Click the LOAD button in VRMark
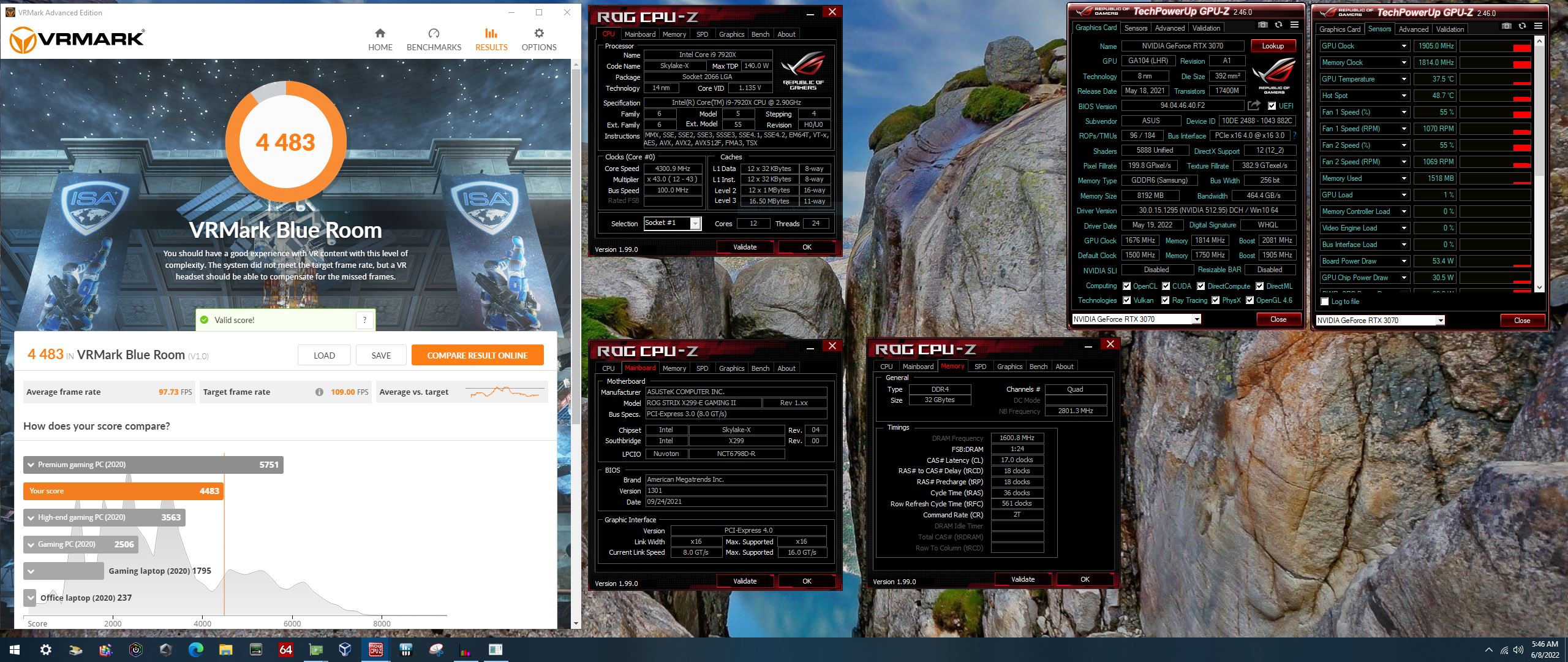 [324, 355]
